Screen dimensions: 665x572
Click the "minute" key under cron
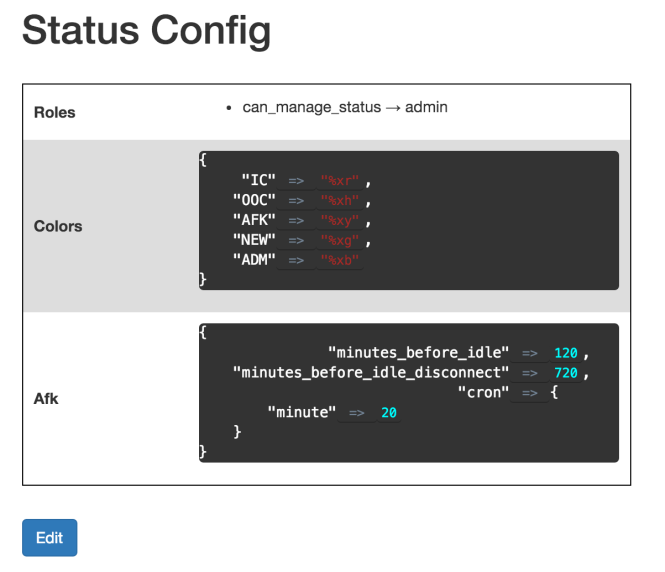302,413
